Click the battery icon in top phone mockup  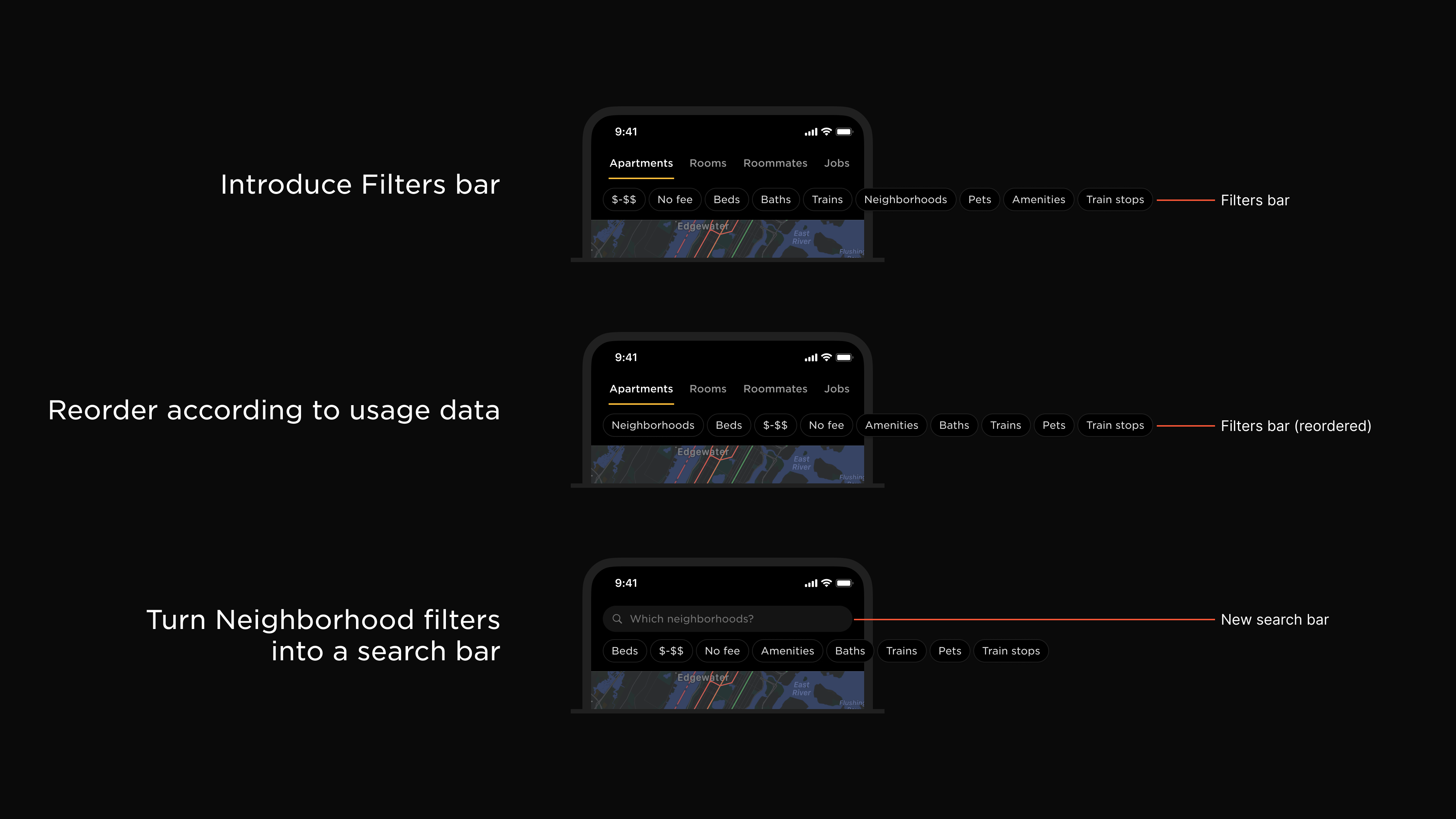tap(844, 132)
